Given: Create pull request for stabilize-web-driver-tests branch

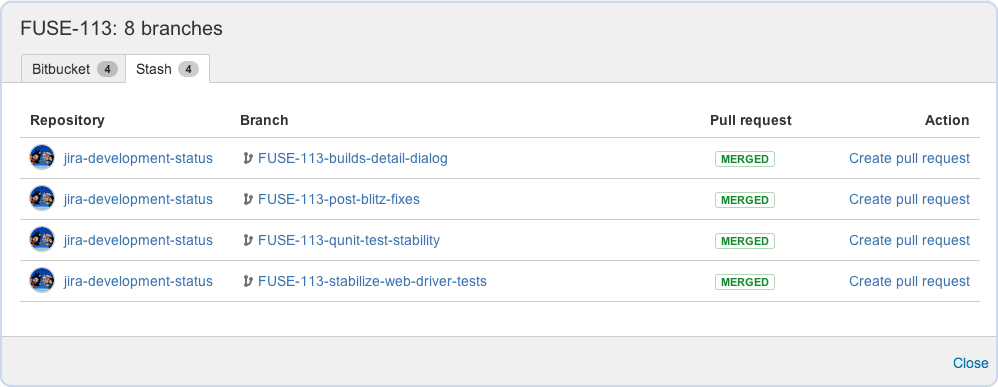Looking at the screenshot, I should point(910,281).
